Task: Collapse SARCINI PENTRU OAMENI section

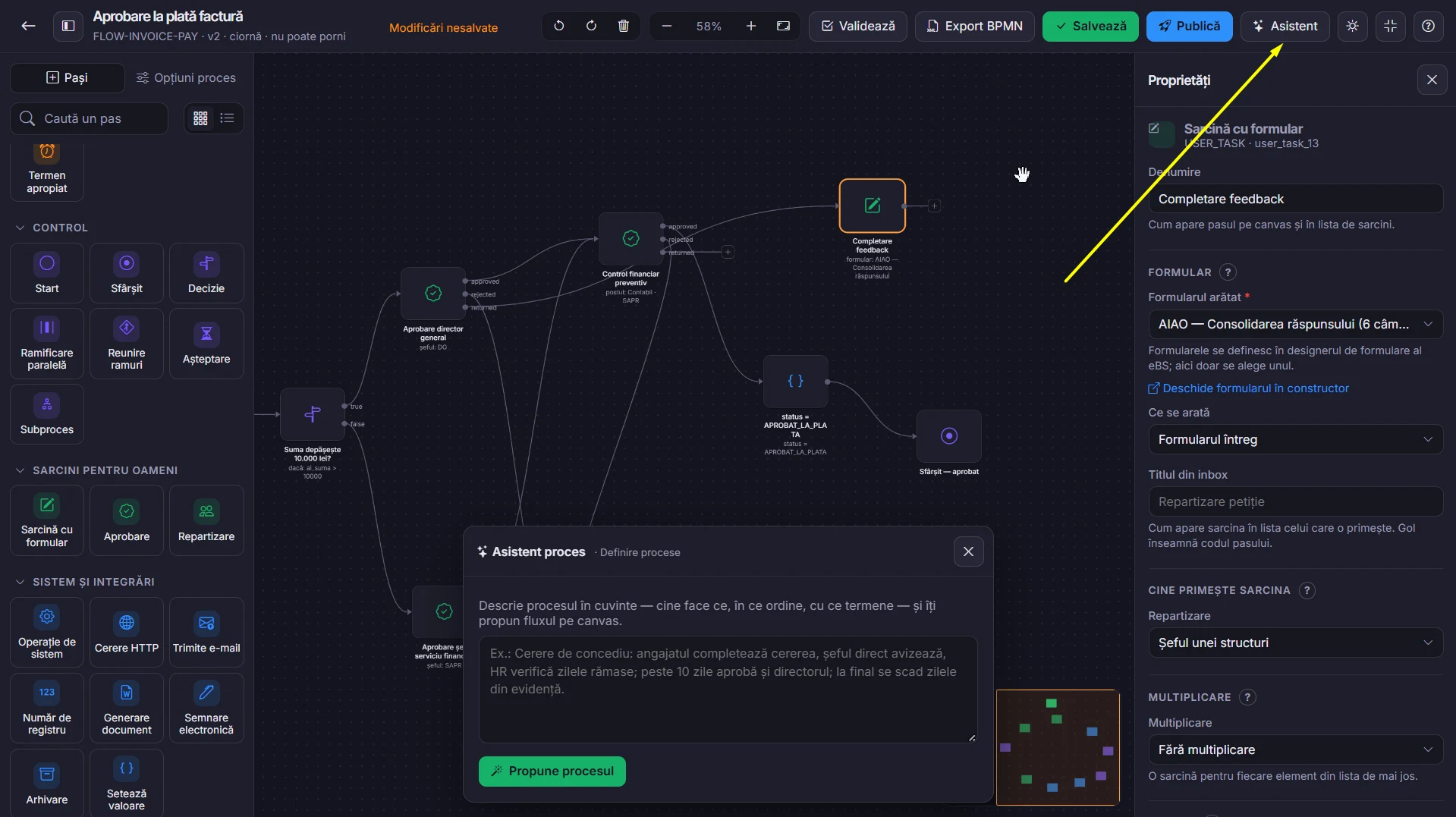Action: 96,470
